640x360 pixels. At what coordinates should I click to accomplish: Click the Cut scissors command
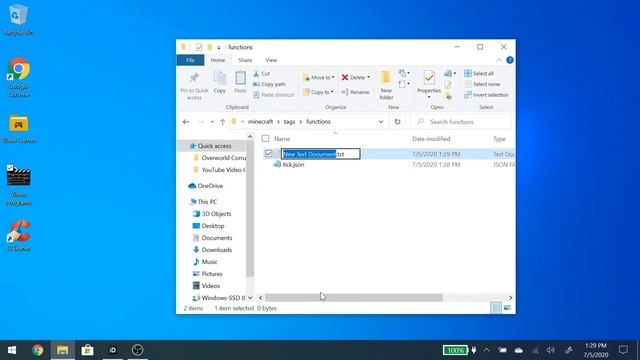point(261,73)
